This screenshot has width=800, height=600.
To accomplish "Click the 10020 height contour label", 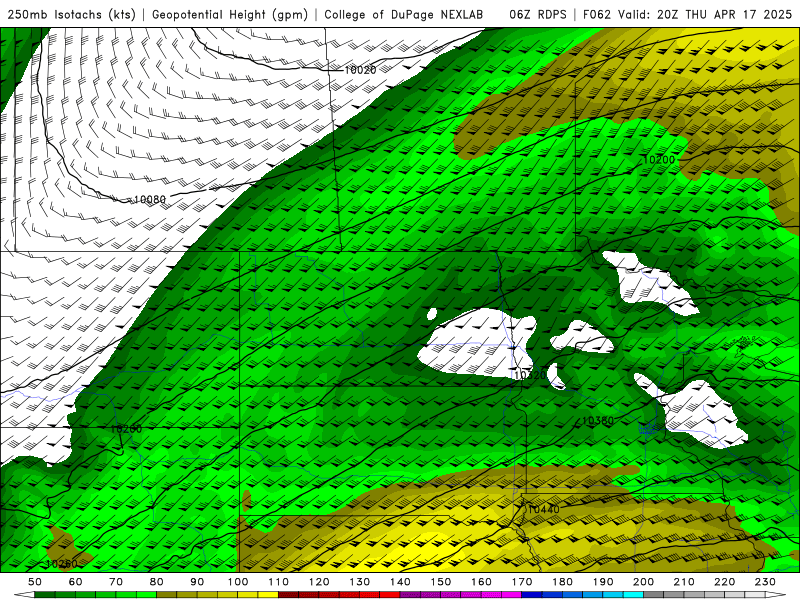I will click(x=360, y=70).
